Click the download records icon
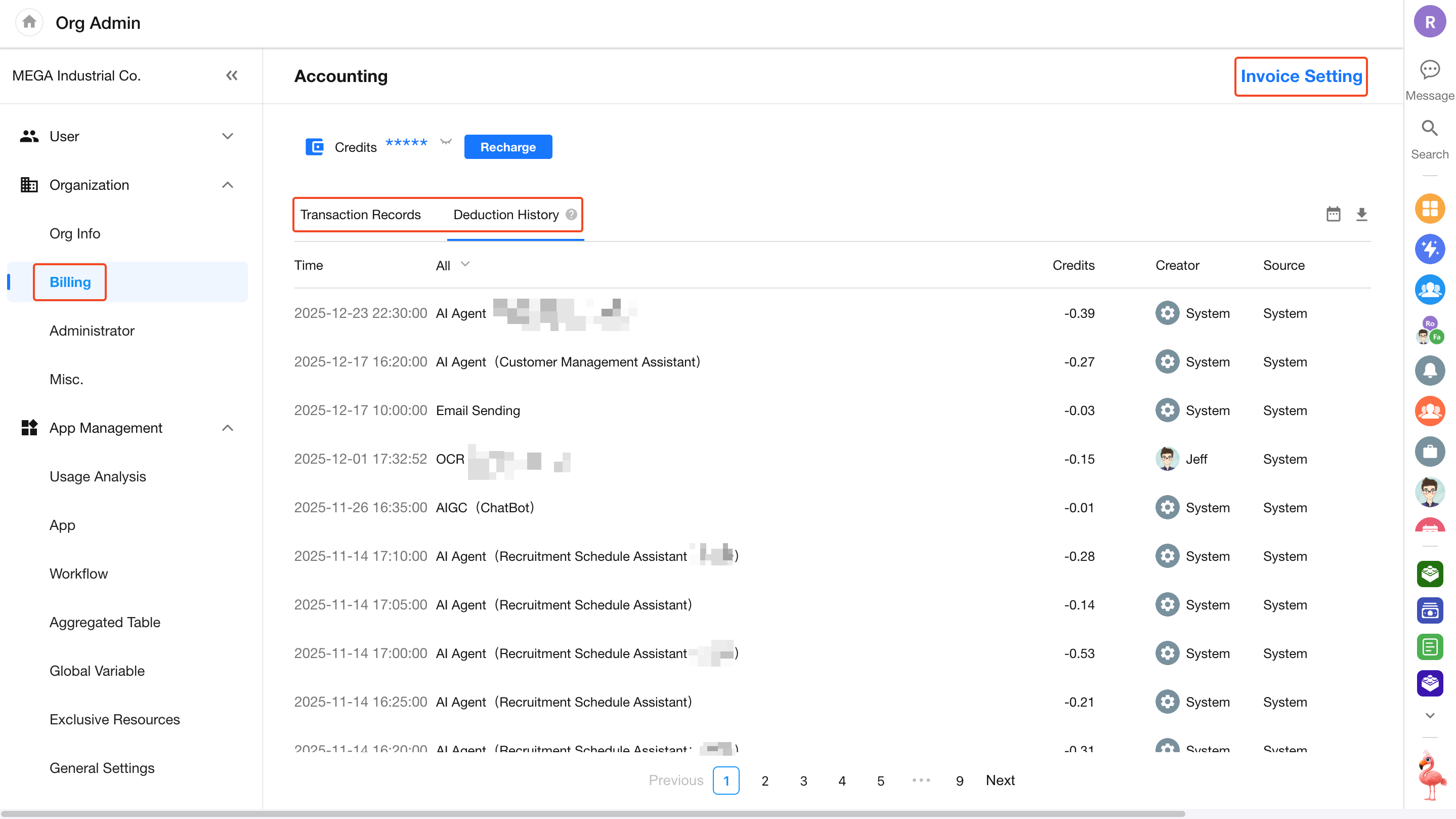The image size is (1456, 819). (x=1361, y=214)
